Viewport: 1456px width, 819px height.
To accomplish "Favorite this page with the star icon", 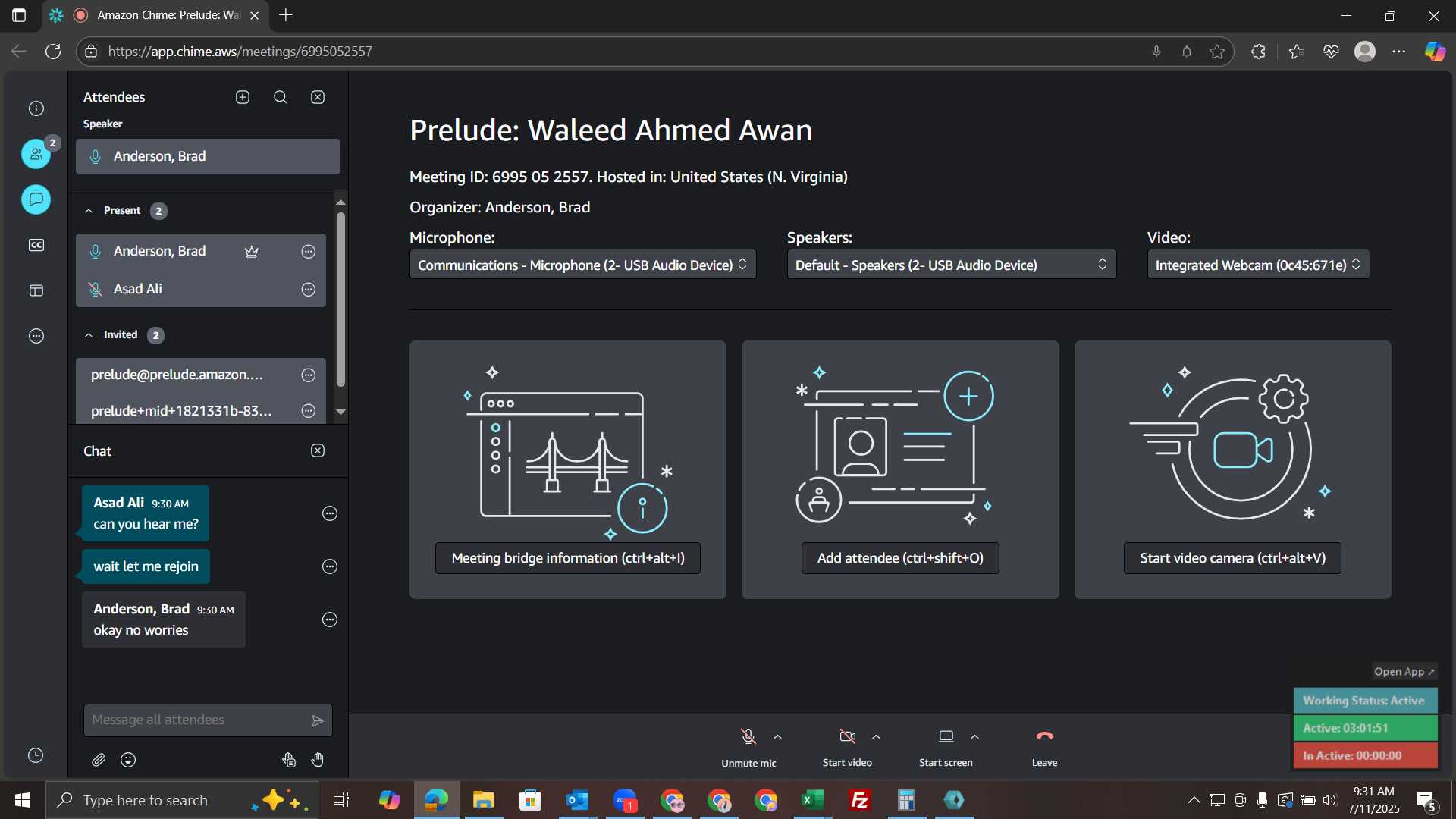I will (x=1217, y=52).
